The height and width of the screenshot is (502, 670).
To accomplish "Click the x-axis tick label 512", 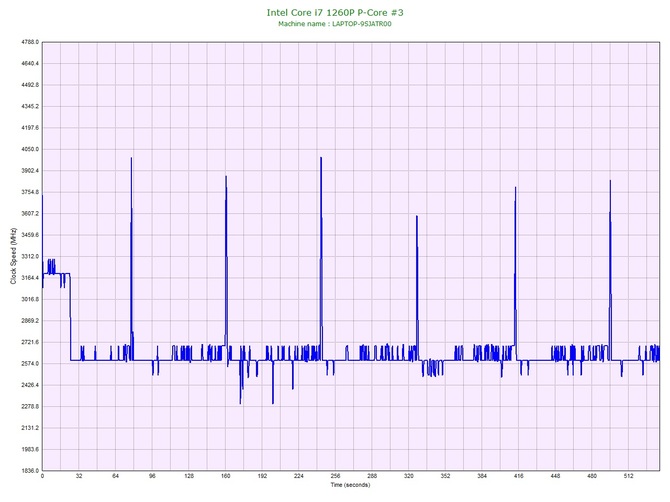I will point(629,476).
